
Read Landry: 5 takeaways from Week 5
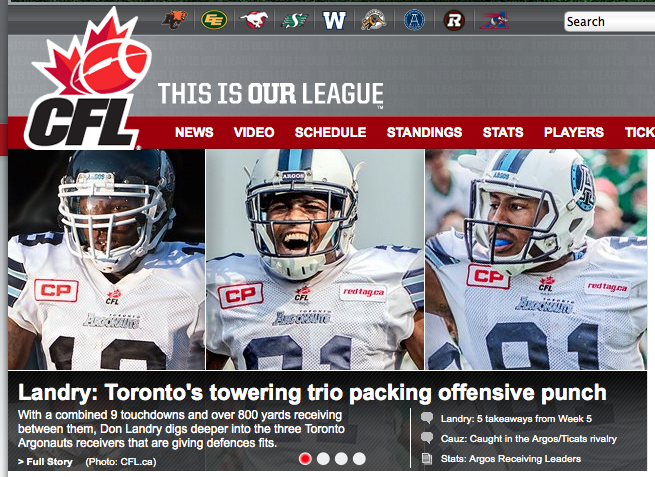(516, 419)
